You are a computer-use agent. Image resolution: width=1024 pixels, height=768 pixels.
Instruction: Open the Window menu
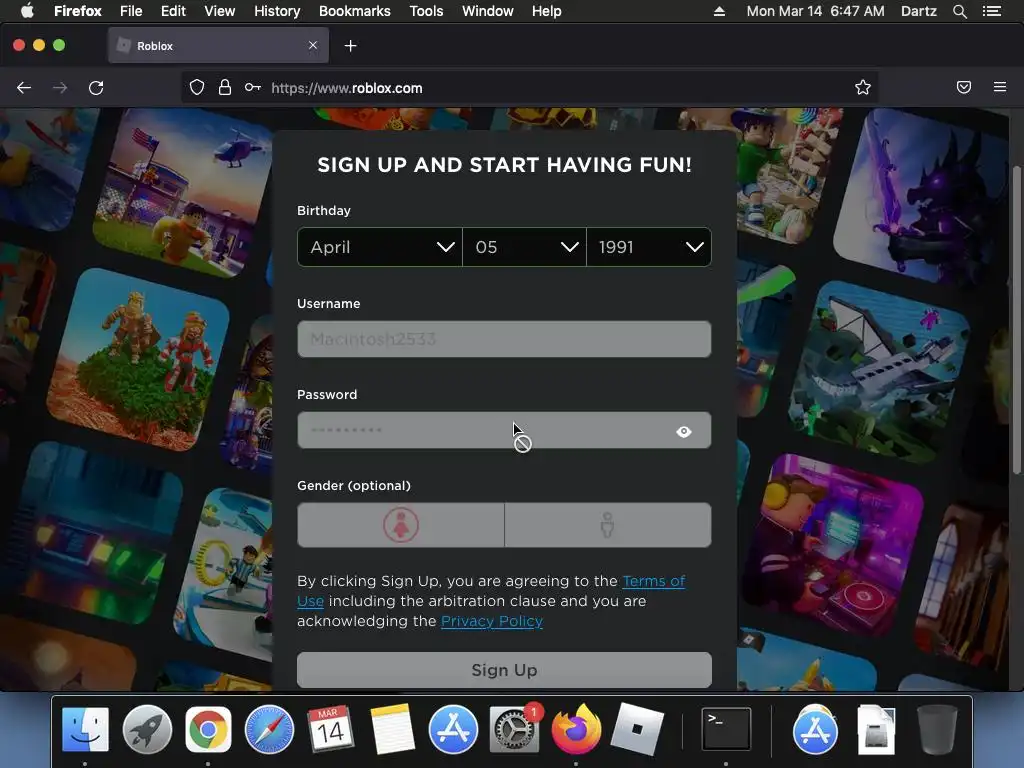pyautogui.click(x=488, y=11)
